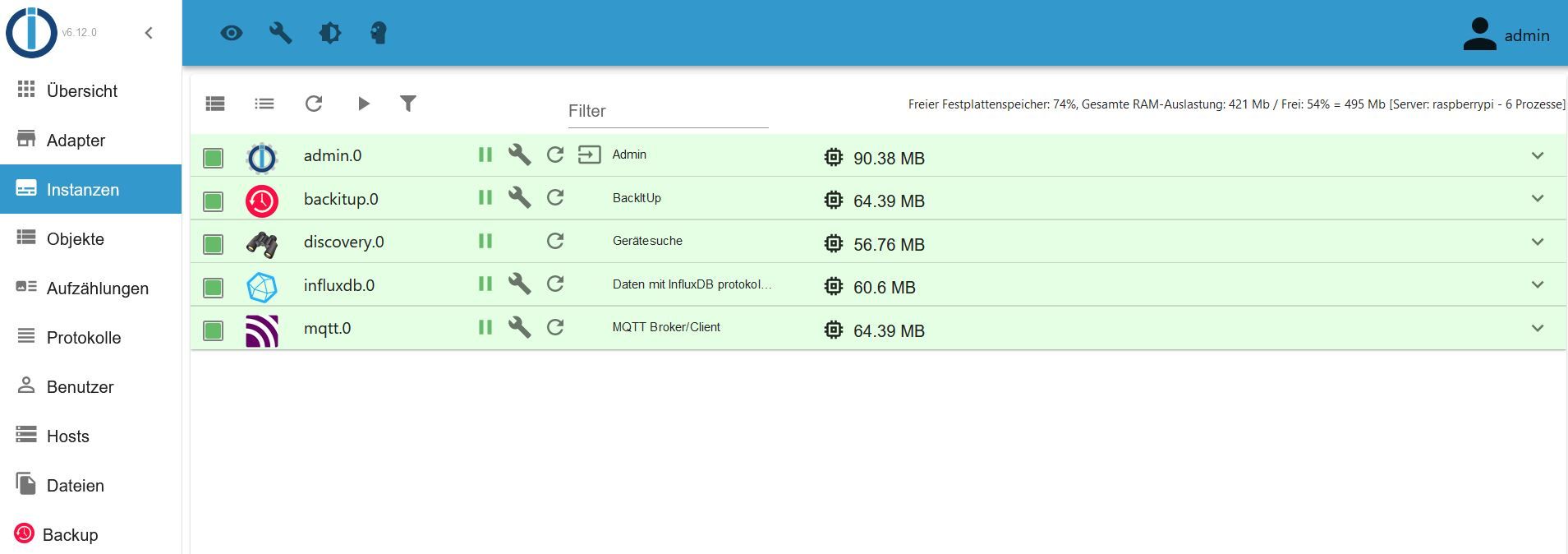The height and width of the screenshot is (554, 1568).
Task: Pause the backitup.0 instance
Action: click(x=485, y=198)
